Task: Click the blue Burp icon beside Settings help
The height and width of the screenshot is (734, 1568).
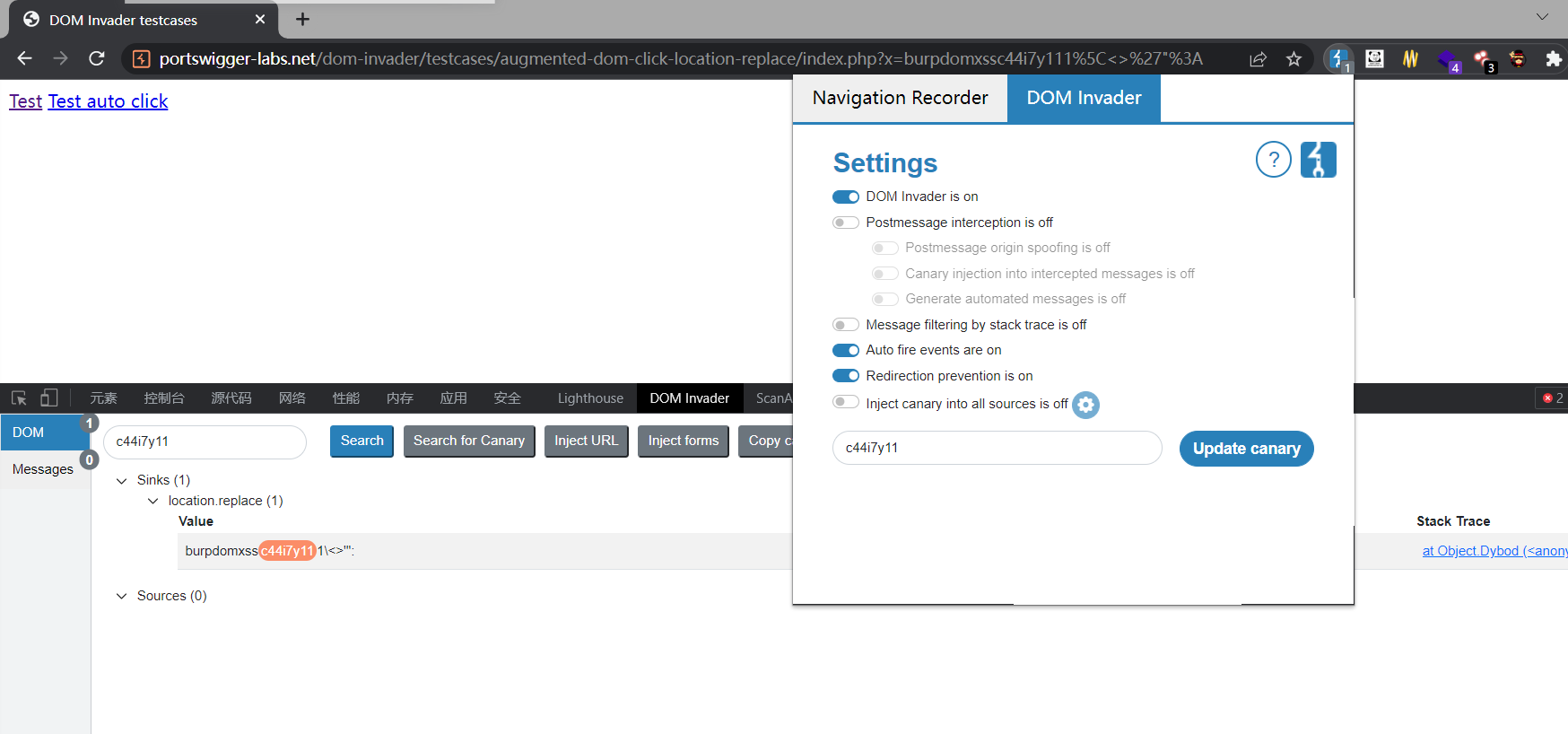Action: tap(1318, 160)
